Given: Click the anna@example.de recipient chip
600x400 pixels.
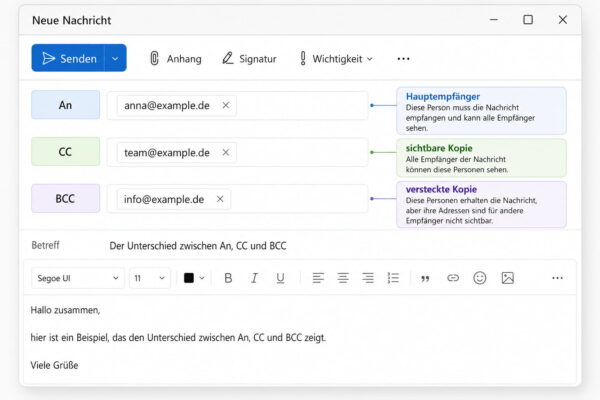Looking at the screenshot, I should tap(177, 105).
